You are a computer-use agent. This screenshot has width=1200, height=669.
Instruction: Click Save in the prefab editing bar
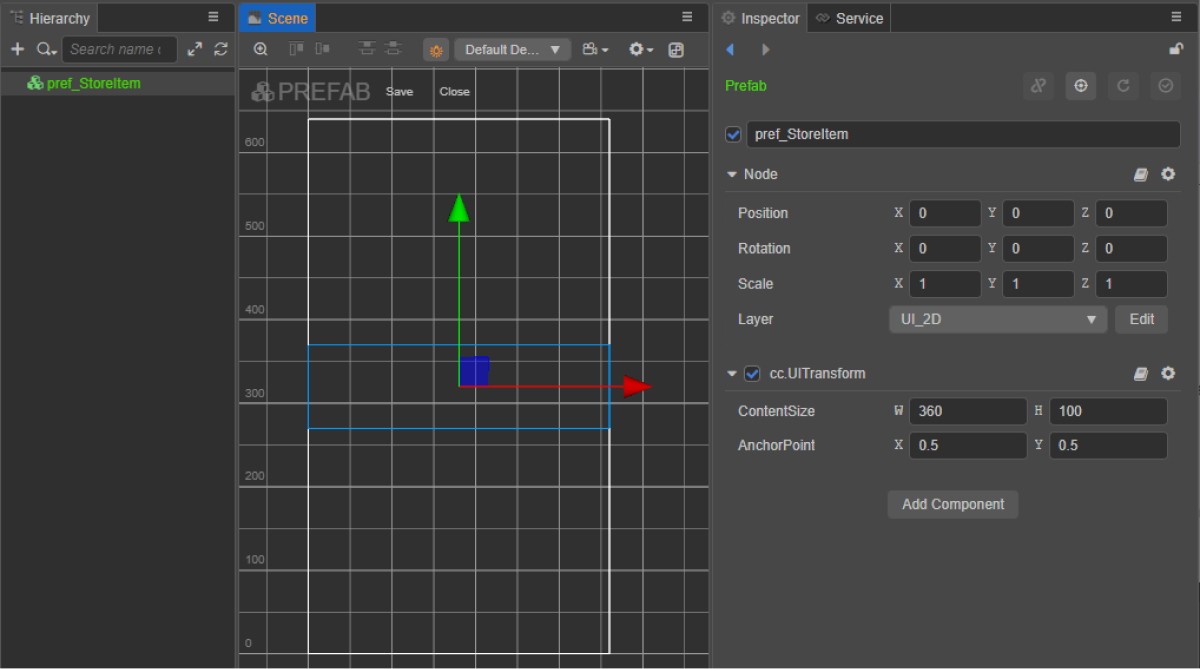coord(399,91)
